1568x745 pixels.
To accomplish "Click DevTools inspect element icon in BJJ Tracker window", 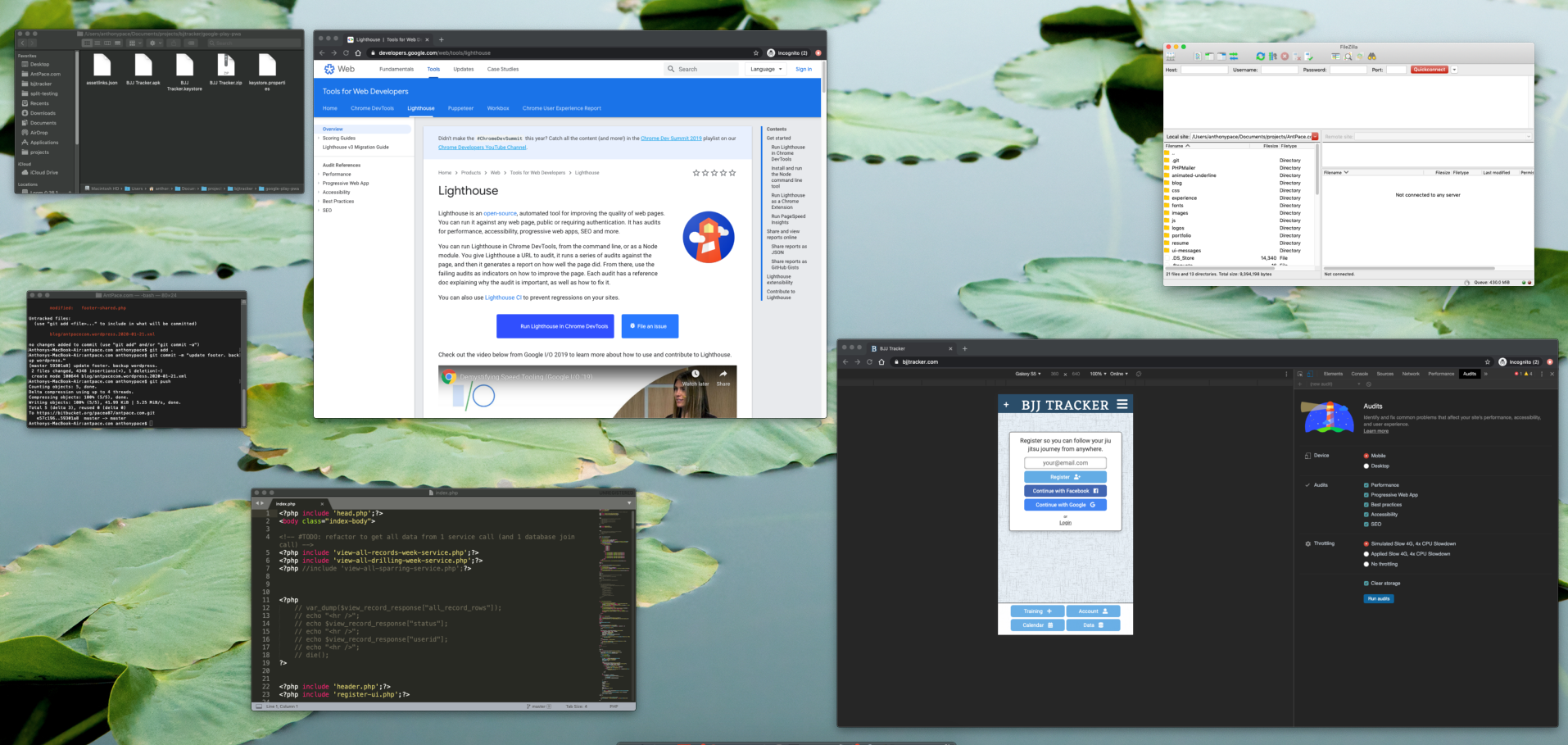I will 1300,374.
